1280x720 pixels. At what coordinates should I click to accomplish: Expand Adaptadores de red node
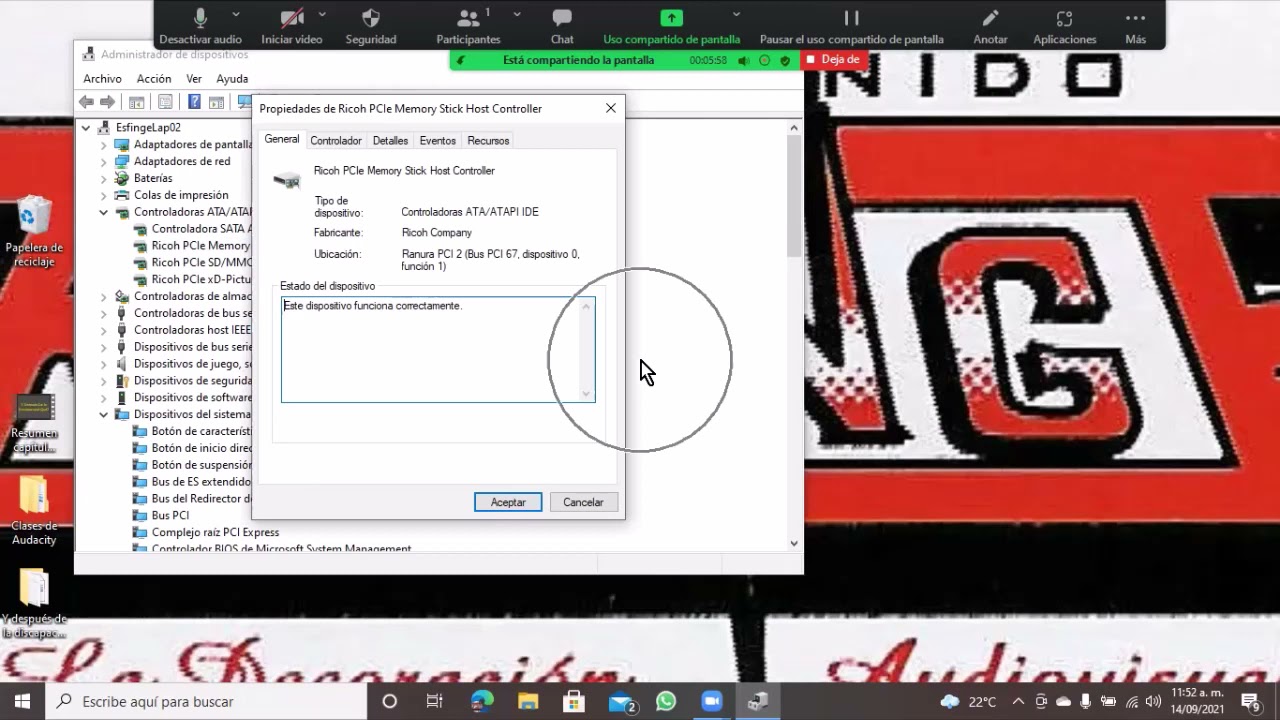click(103, 162)
